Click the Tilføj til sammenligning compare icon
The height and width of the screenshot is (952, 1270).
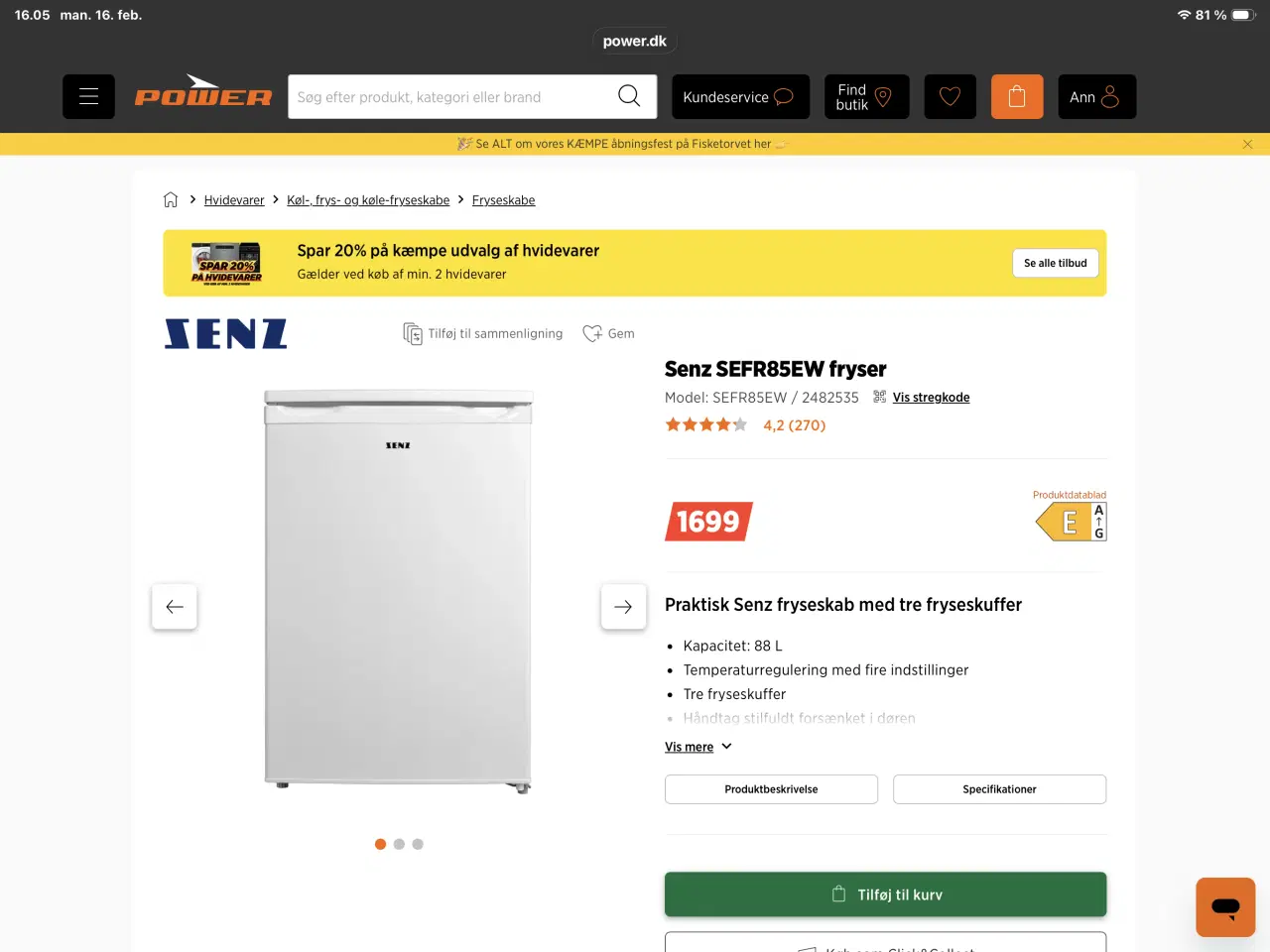point(412,333)
